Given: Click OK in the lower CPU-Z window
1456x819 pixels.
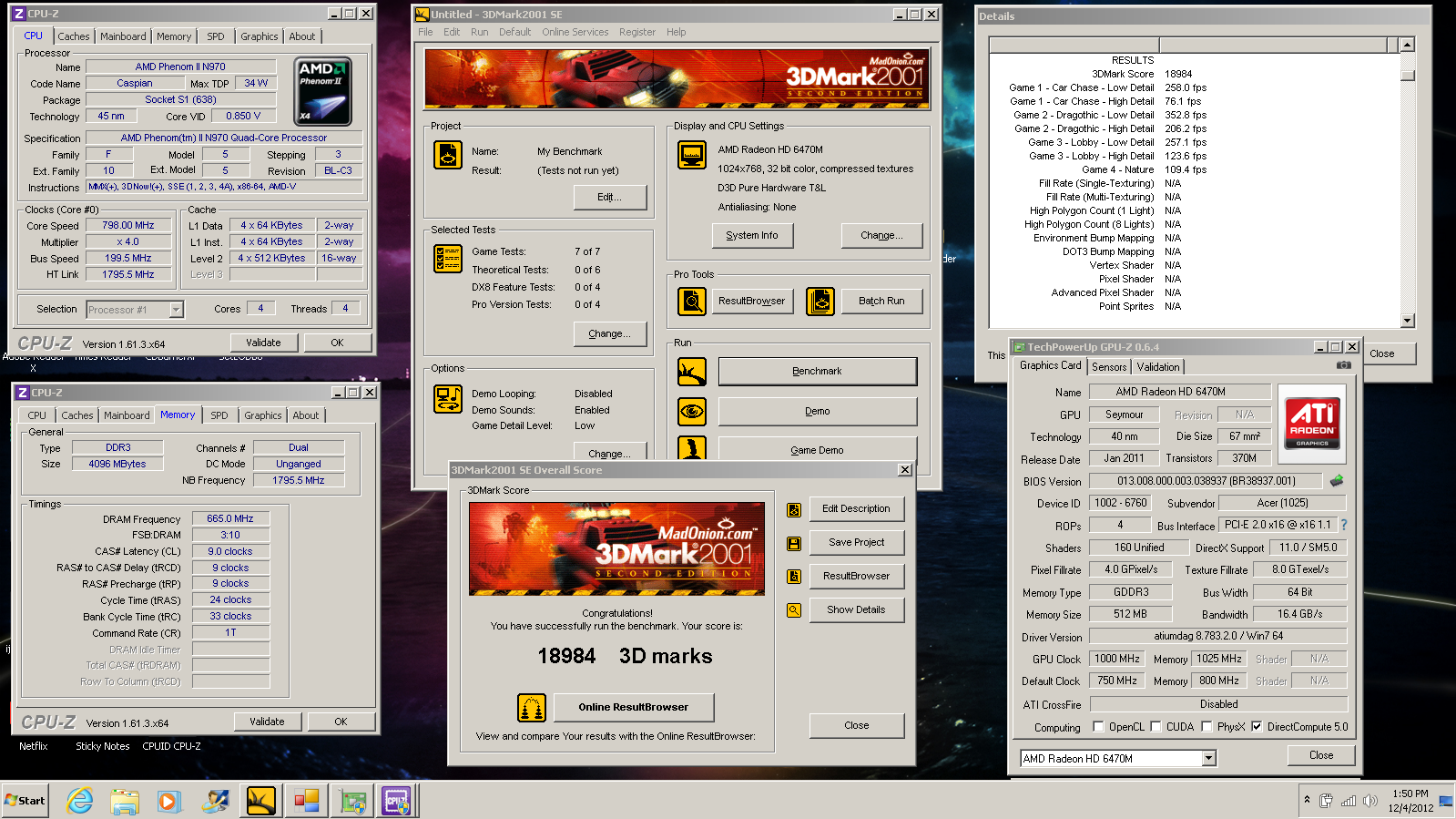Looking at the screenshot, I should 341,722.
